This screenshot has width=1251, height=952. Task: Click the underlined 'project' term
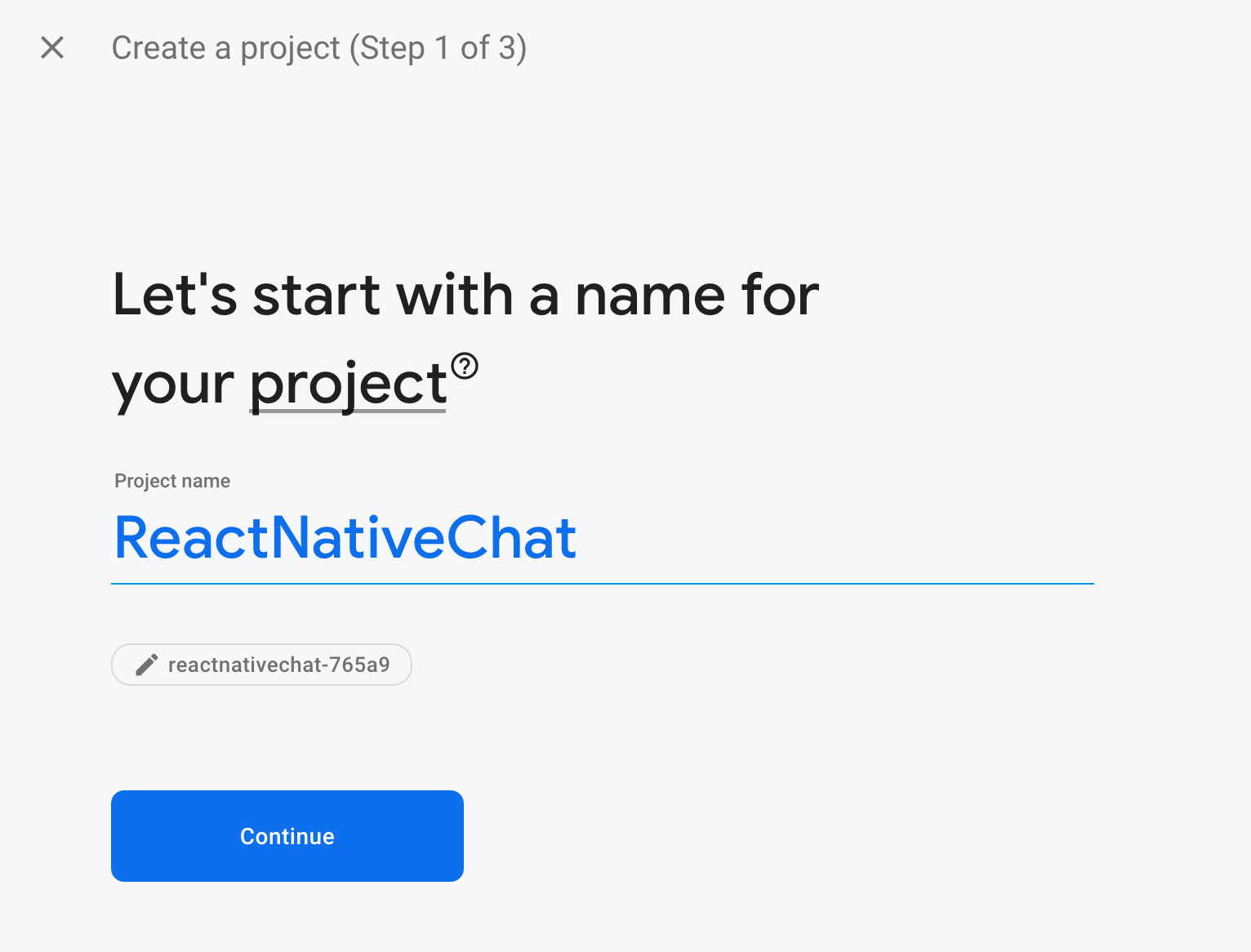coord(348,385)
